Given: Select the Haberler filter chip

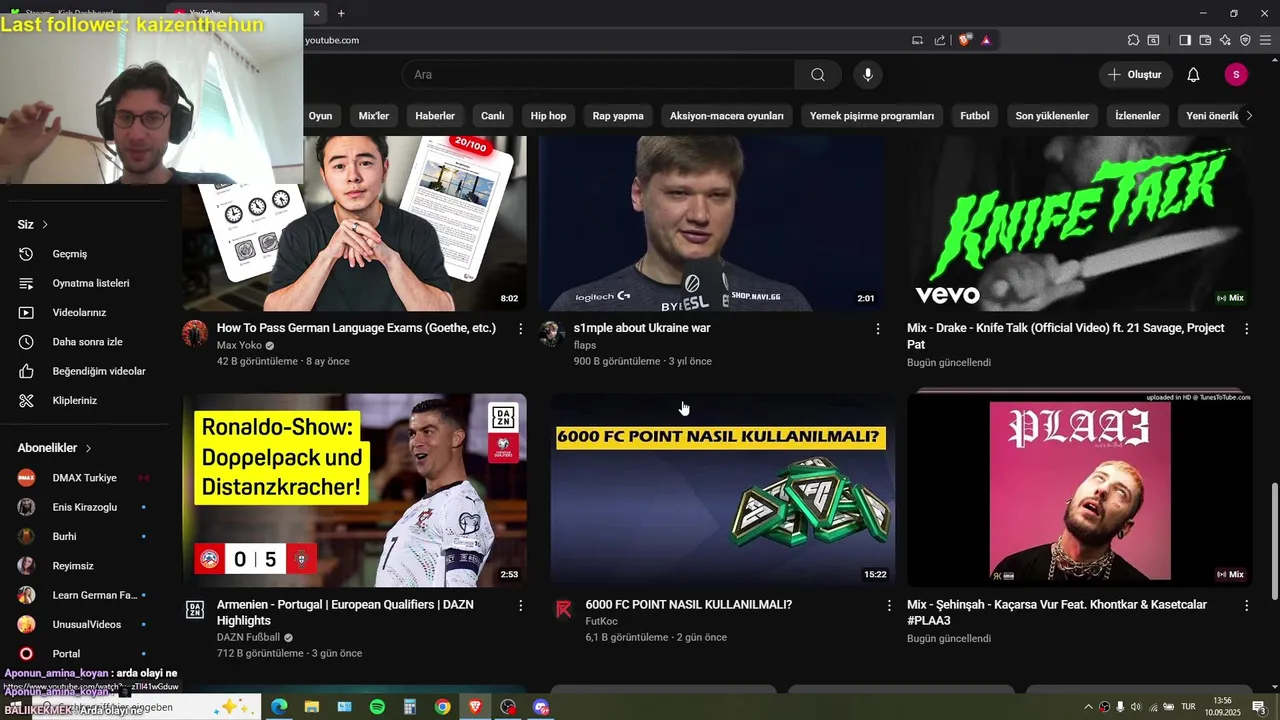Looking at the screenshot, I should click(x=435, y=116).
